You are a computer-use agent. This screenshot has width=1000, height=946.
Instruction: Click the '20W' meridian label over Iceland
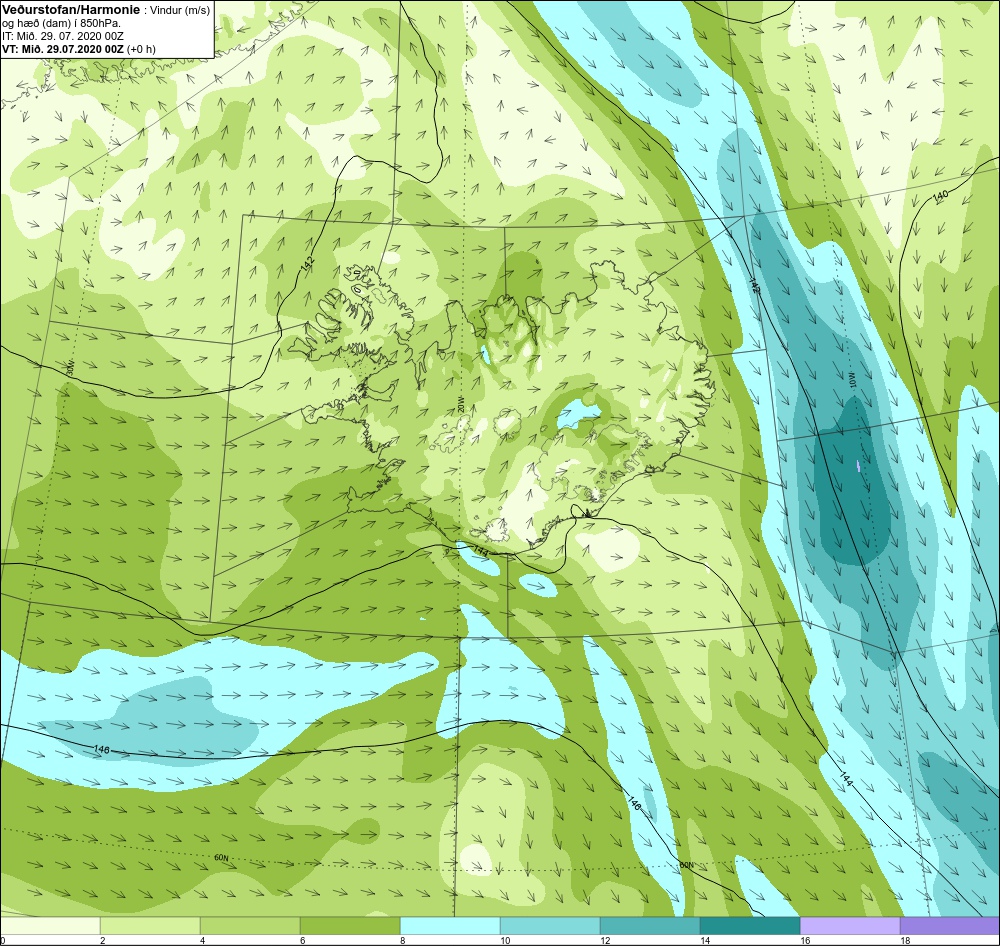pos(460,405)
